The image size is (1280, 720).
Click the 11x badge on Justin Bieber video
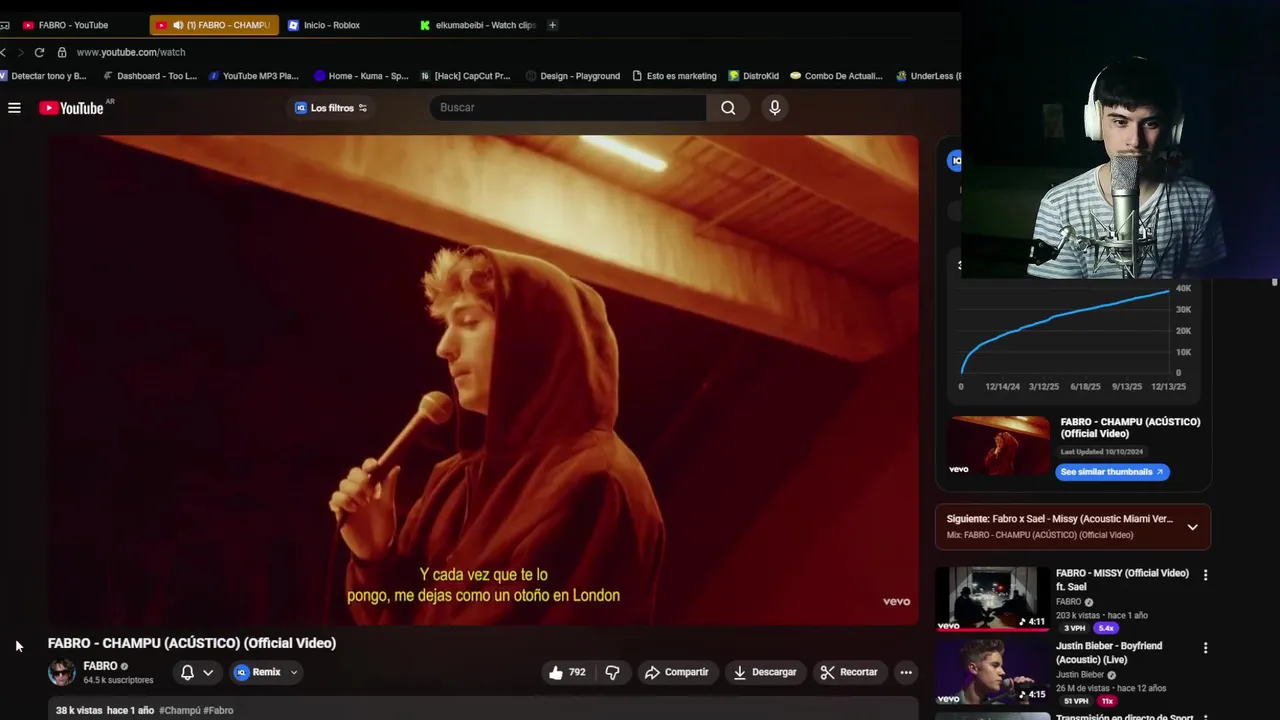tap(1107, 701)
